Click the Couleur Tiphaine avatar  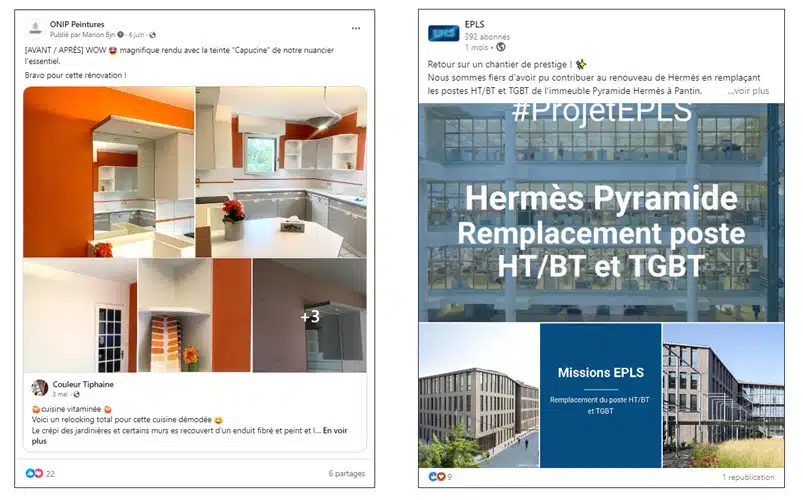pyautogui.click(x=39, y=388)
